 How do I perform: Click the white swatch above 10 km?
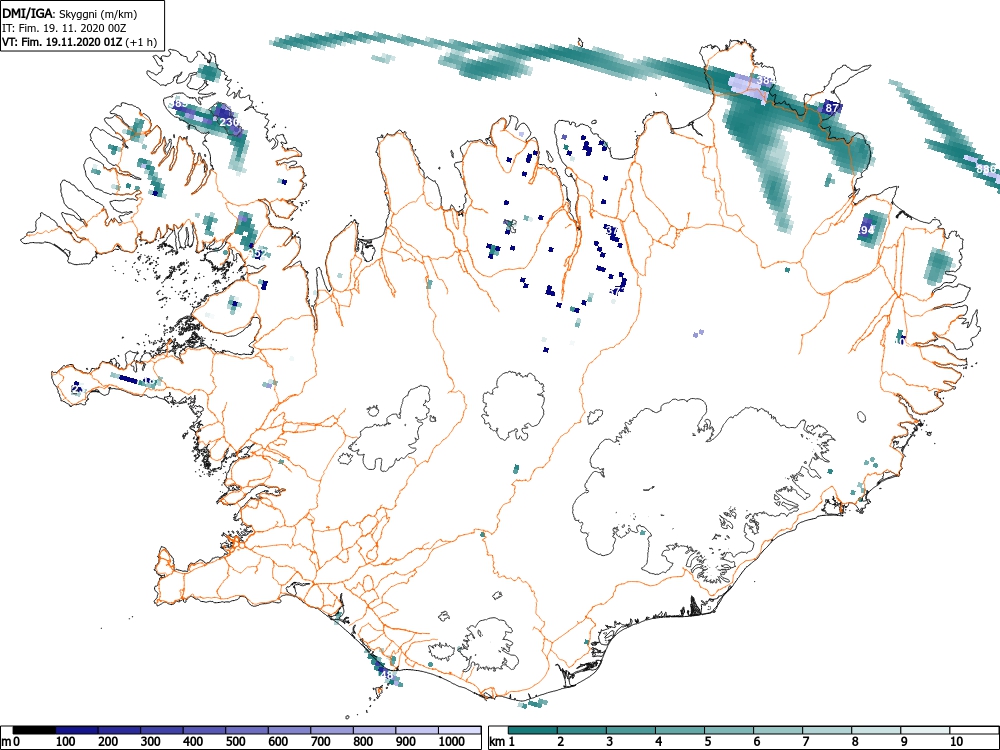click(974, 730)
